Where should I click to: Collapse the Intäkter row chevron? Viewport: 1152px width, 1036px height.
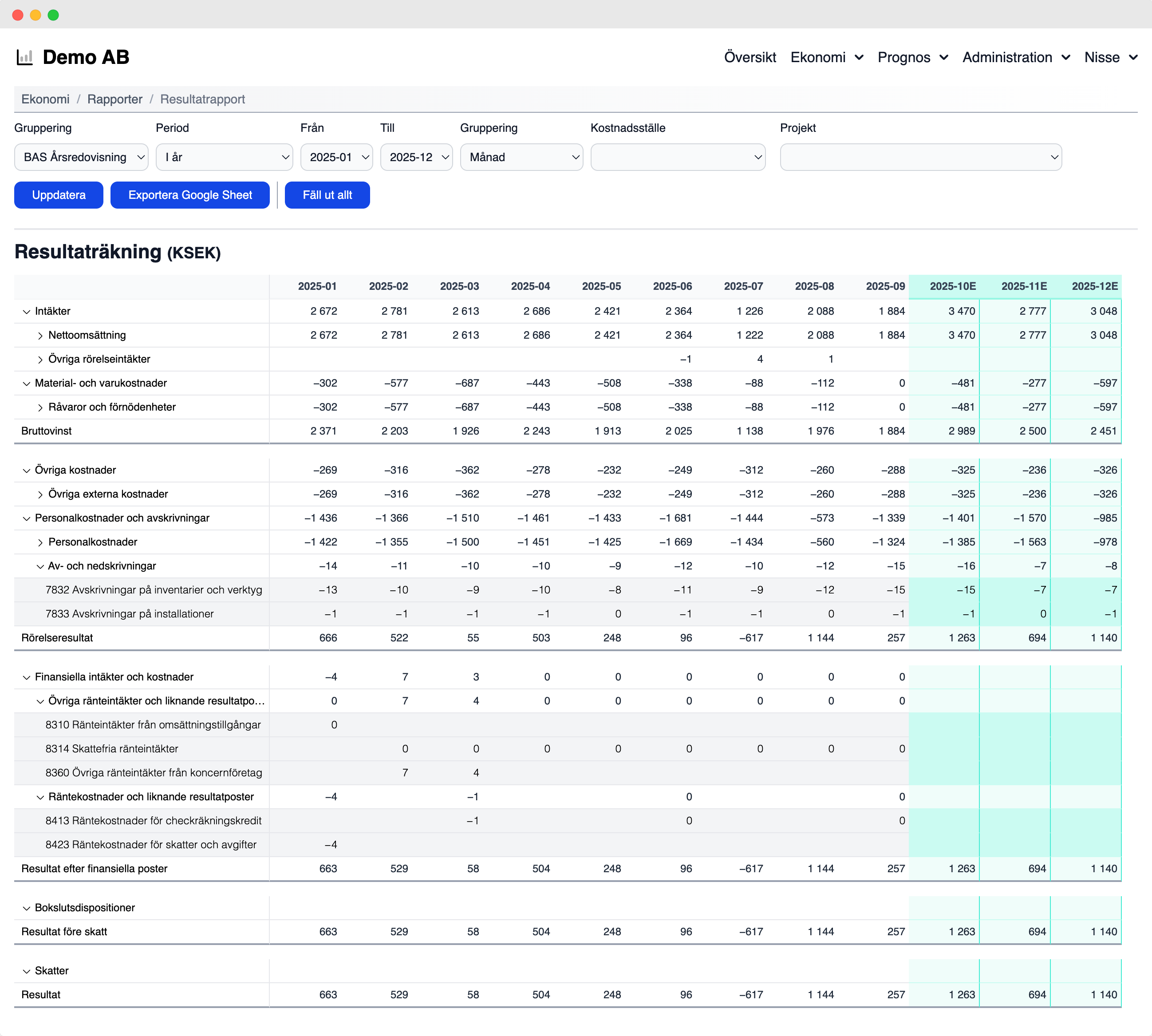[x=26, y=311]
